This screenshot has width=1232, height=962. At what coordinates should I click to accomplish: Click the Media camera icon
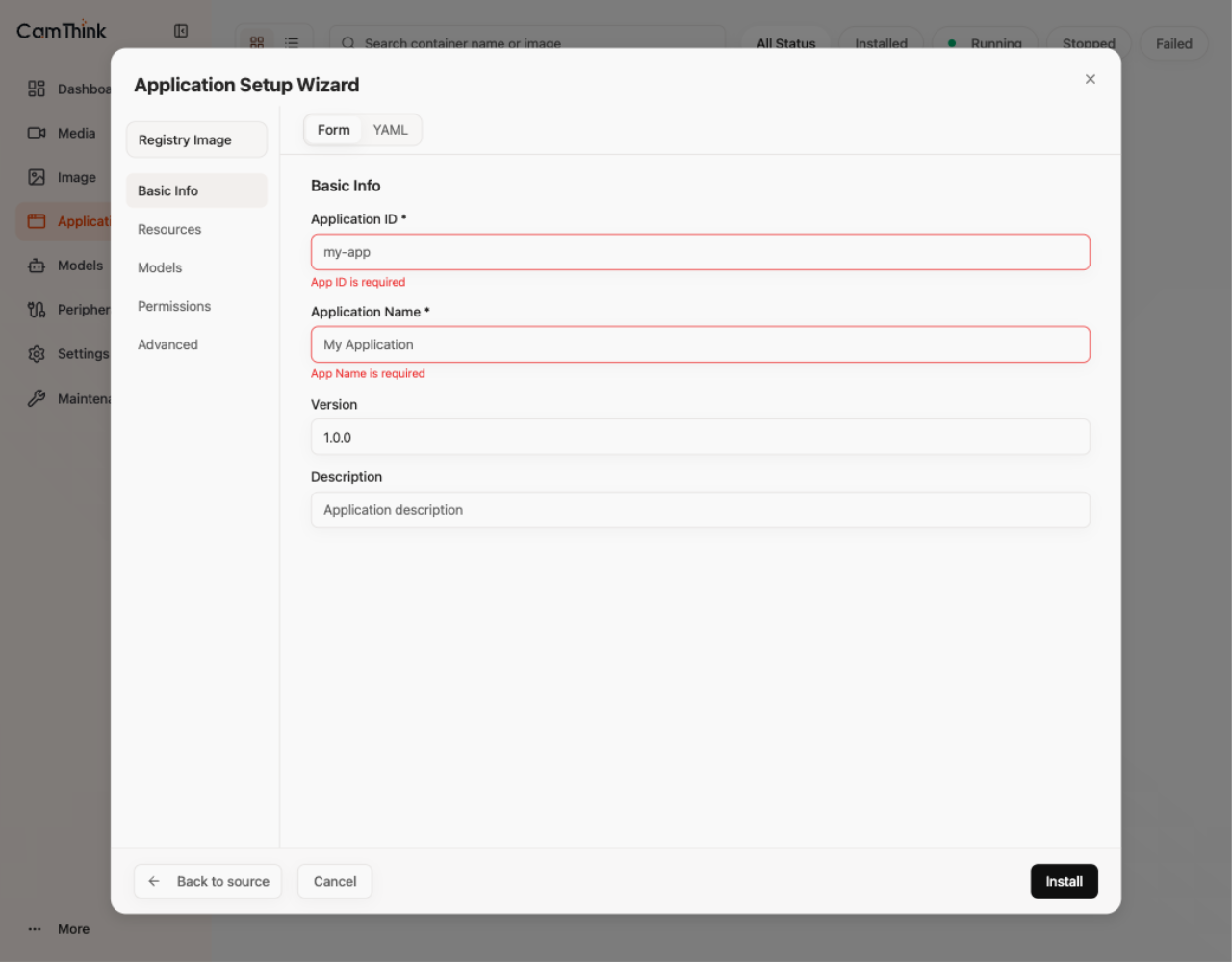(37, 133)
